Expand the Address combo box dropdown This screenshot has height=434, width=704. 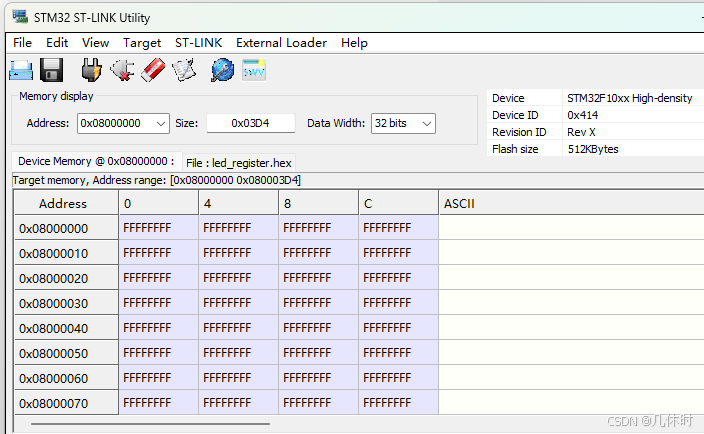tap(161, 123)
